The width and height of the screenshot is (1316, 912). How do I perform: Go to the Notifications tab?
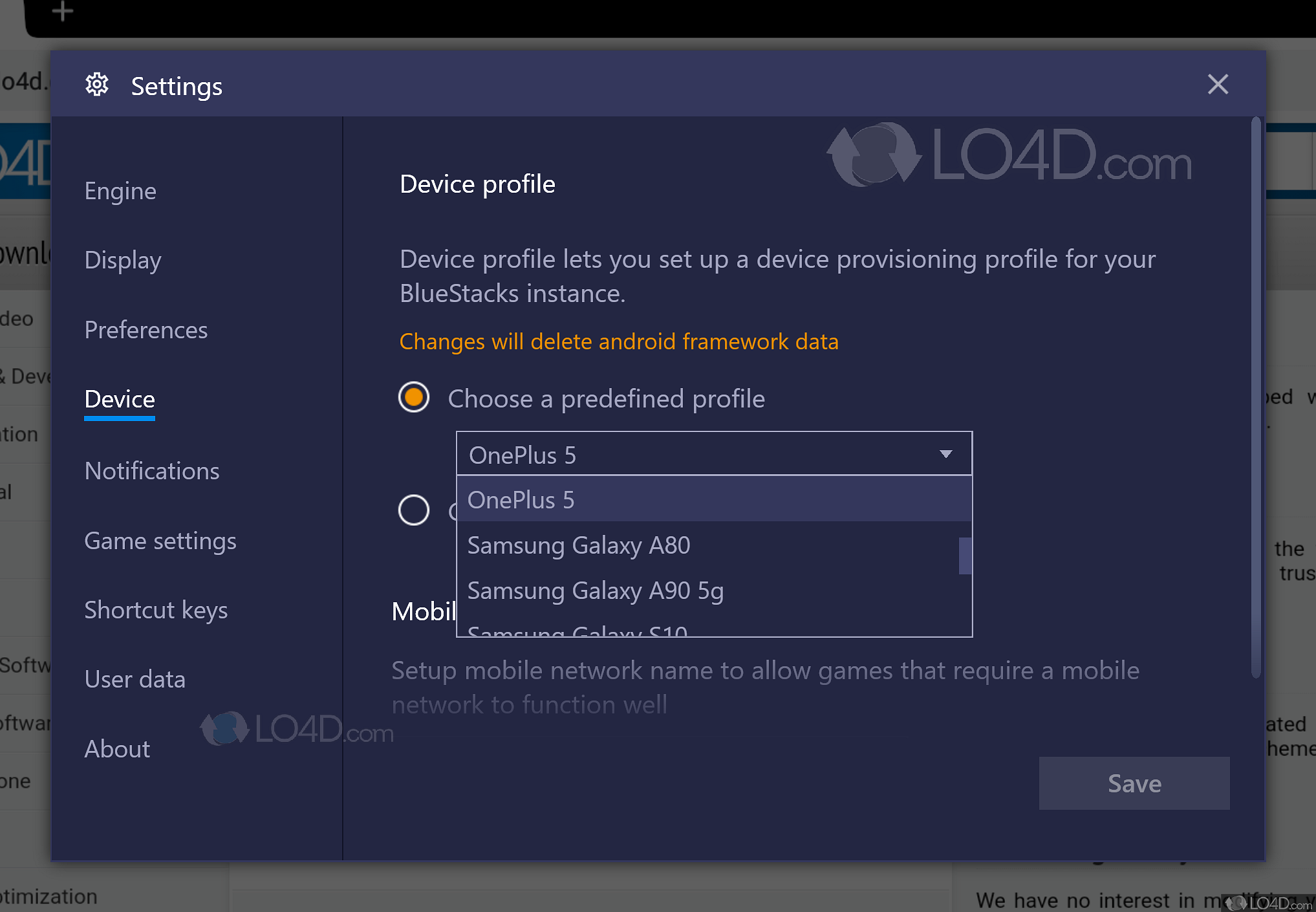152,471
